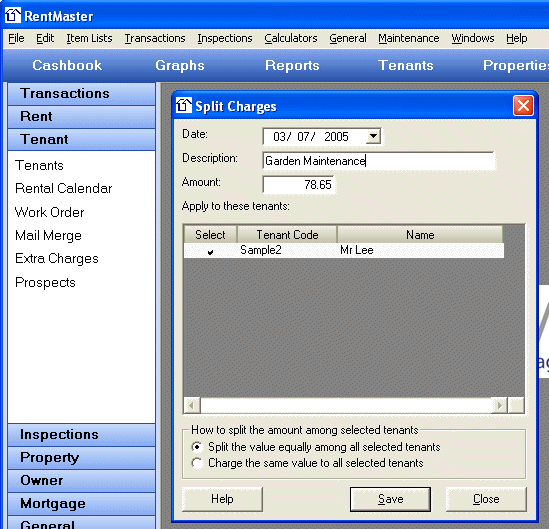Toggle the select checkmark for tenant Sample2
This screenshot has height=529, width=549.
[210, 252]
